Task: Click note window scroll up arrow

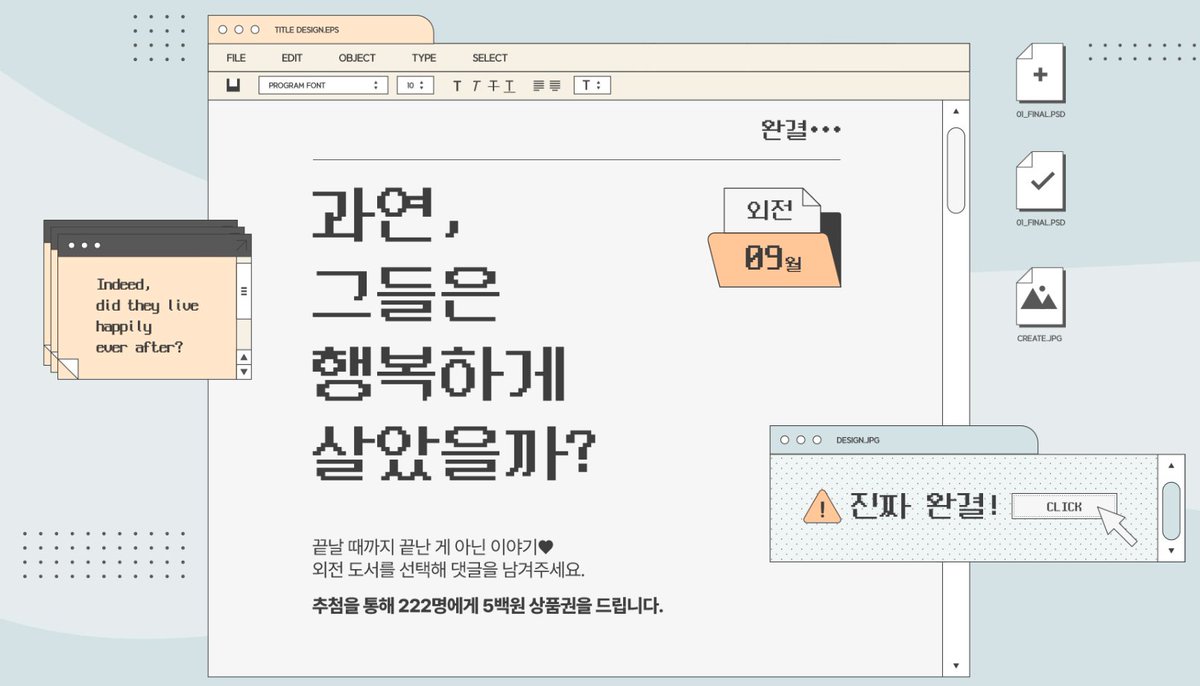Action: click(243, 357)
